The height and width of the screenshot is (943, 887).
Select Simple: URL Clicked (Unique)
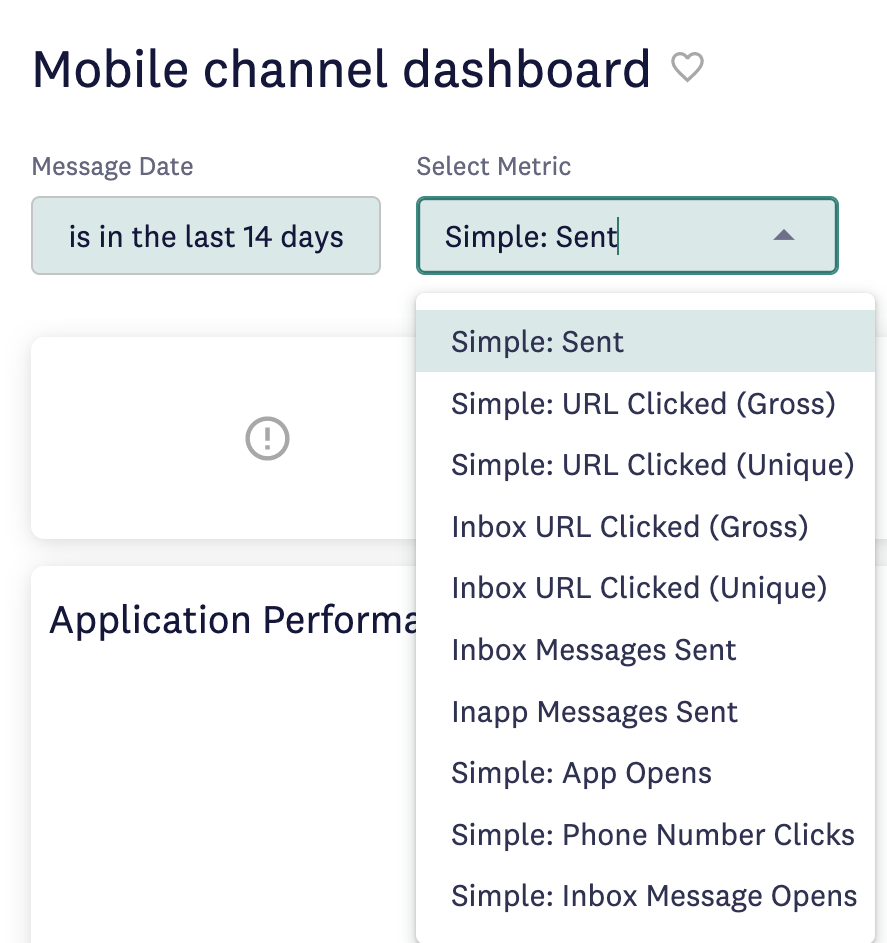645,464
